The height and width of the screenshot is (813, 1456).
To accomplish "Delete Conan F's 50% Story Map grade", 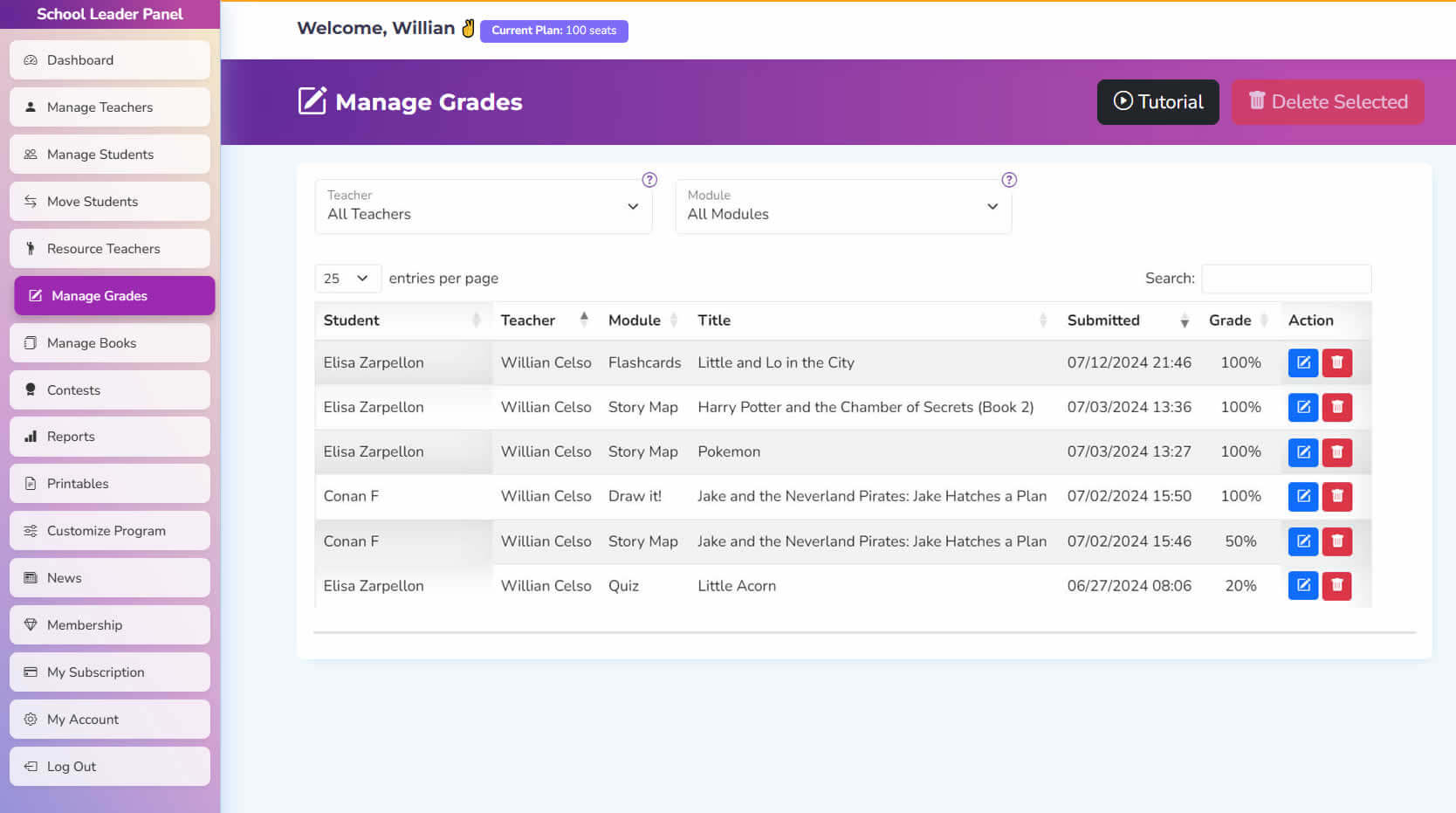I will pos(1336,541).
